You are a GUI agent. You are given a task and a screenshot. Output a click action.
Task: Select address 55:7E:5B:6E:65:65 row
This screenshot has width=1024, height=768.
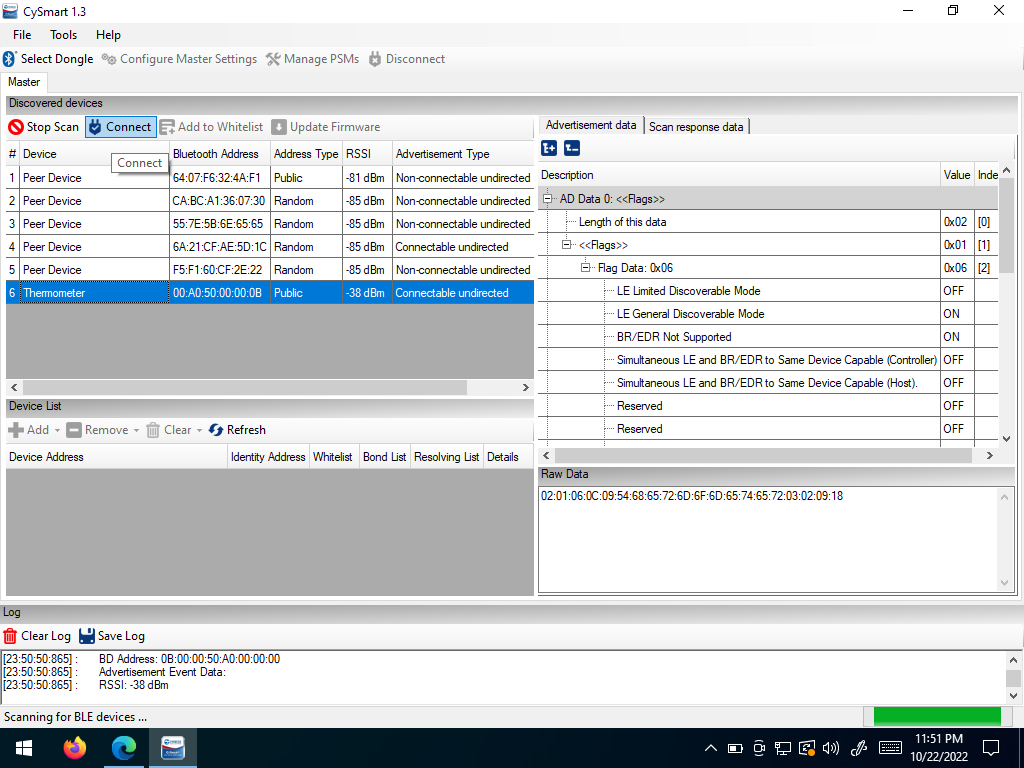(x=270, y=223)
